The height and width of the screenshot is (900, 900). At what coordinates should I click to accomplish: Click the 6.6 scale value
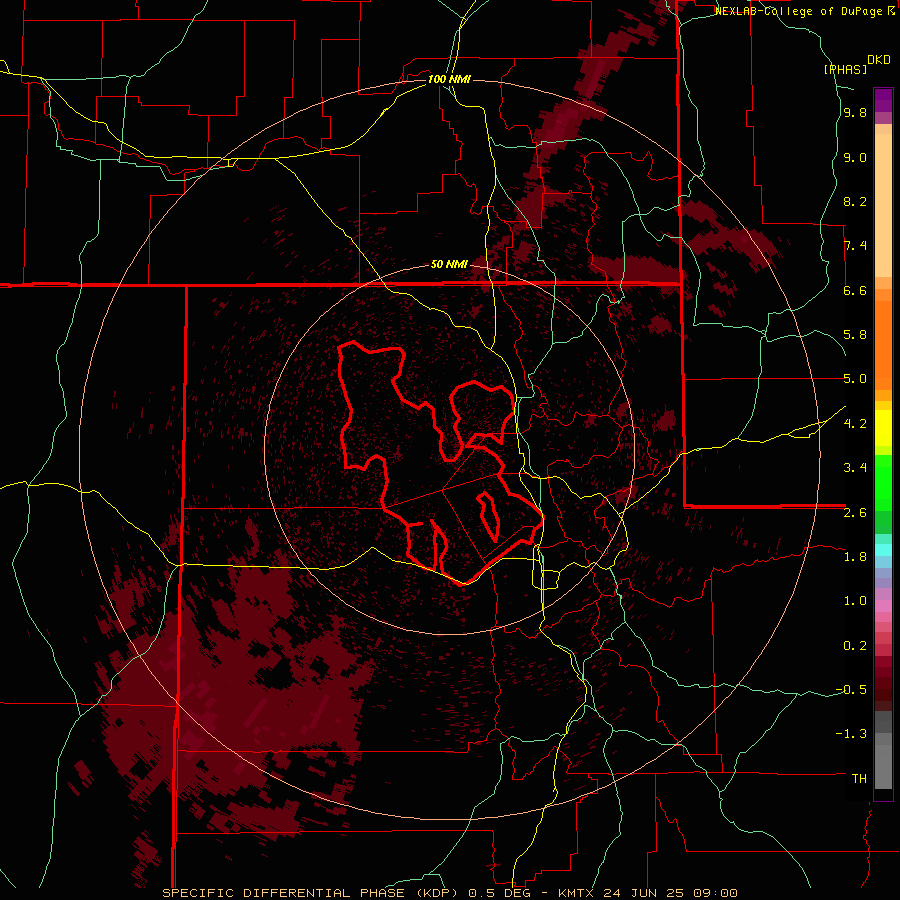point(855,291)
